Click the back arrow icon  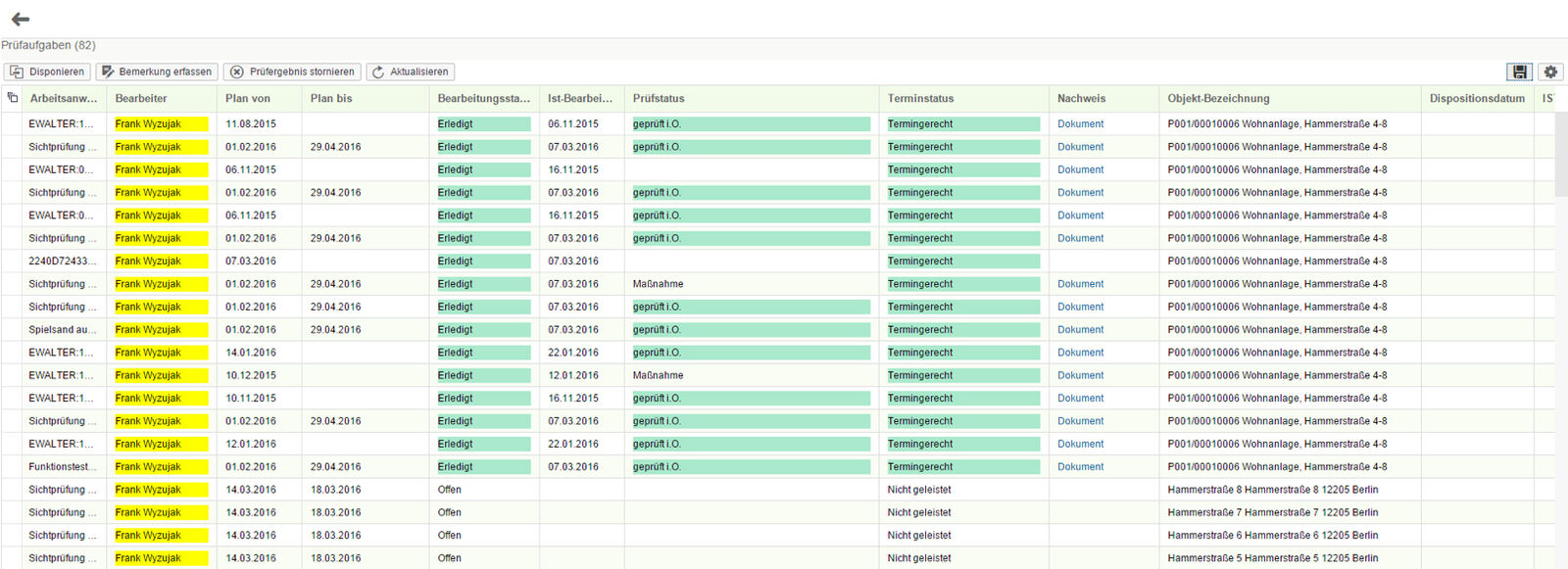(21, 19)
